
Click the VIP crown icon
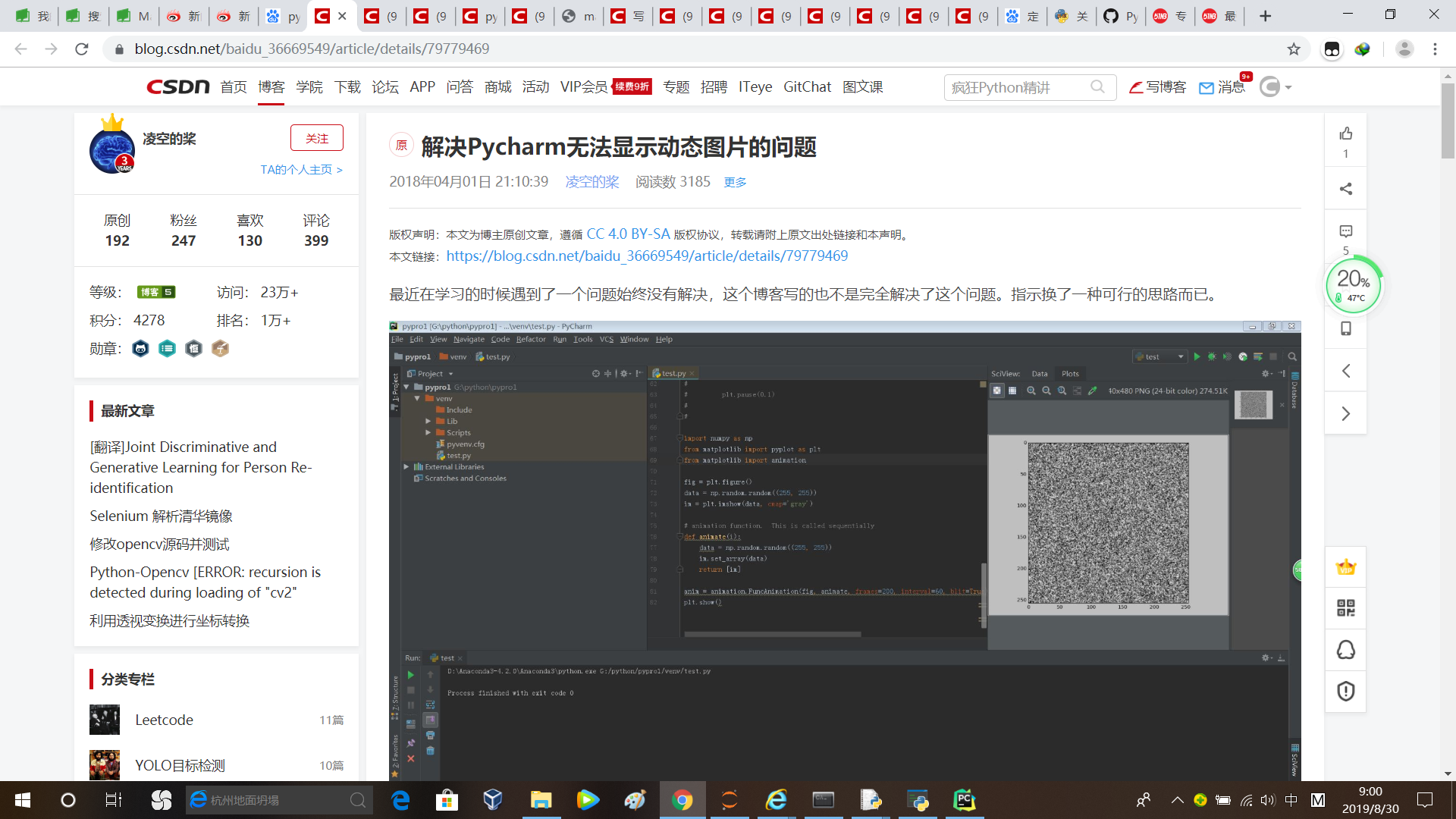pos(1345,567)
